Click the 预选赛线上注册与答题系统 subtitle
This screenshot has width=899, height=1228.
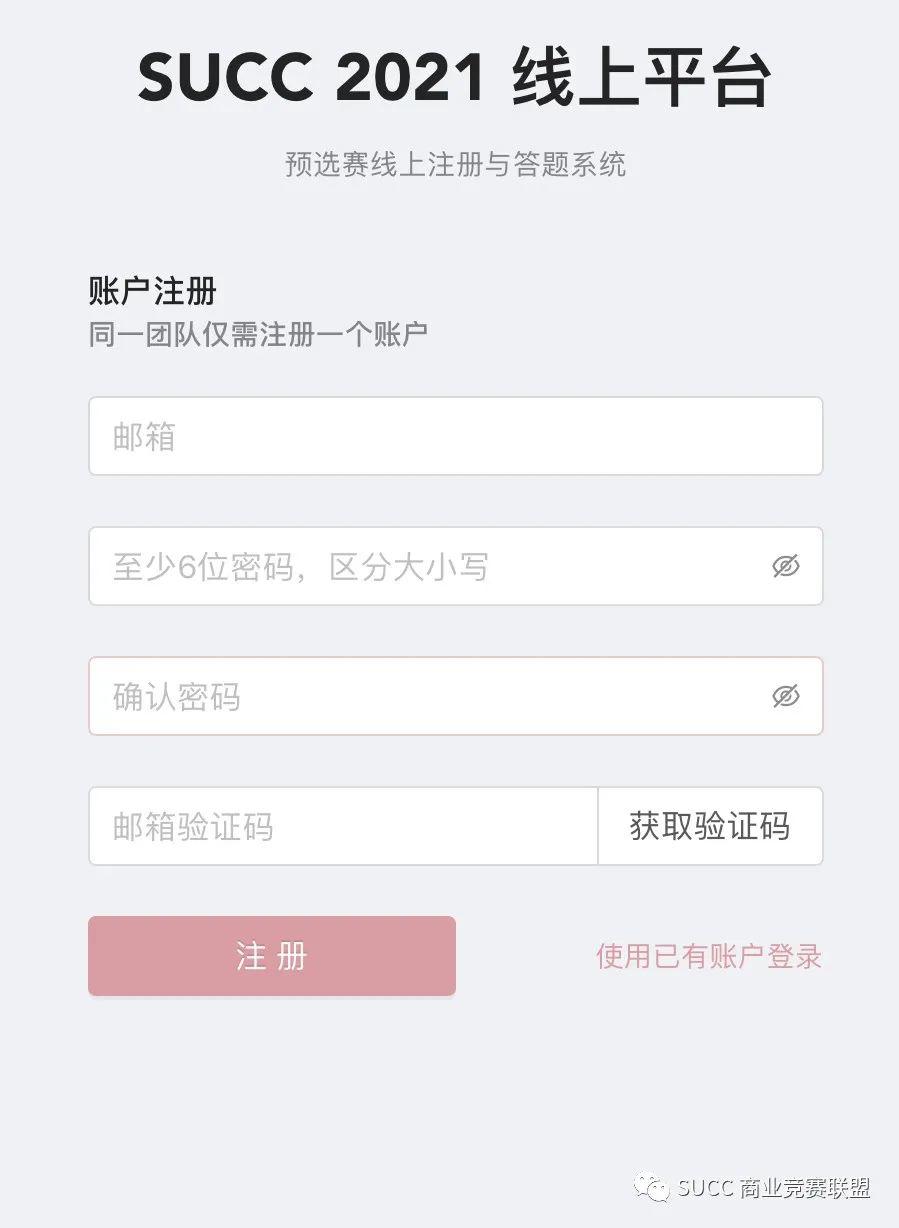pyautogui.click(x=455, y=164)
